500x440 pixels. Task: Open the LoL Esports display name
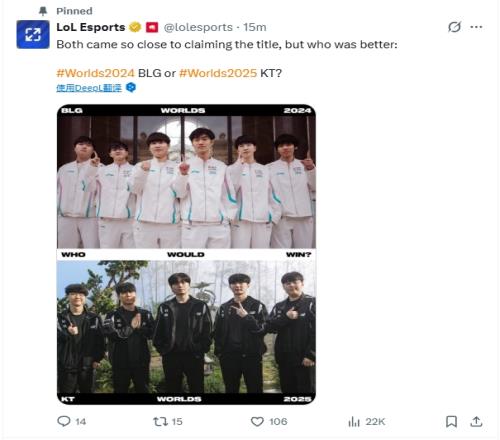pyautogui.click(x=91, y=27)
